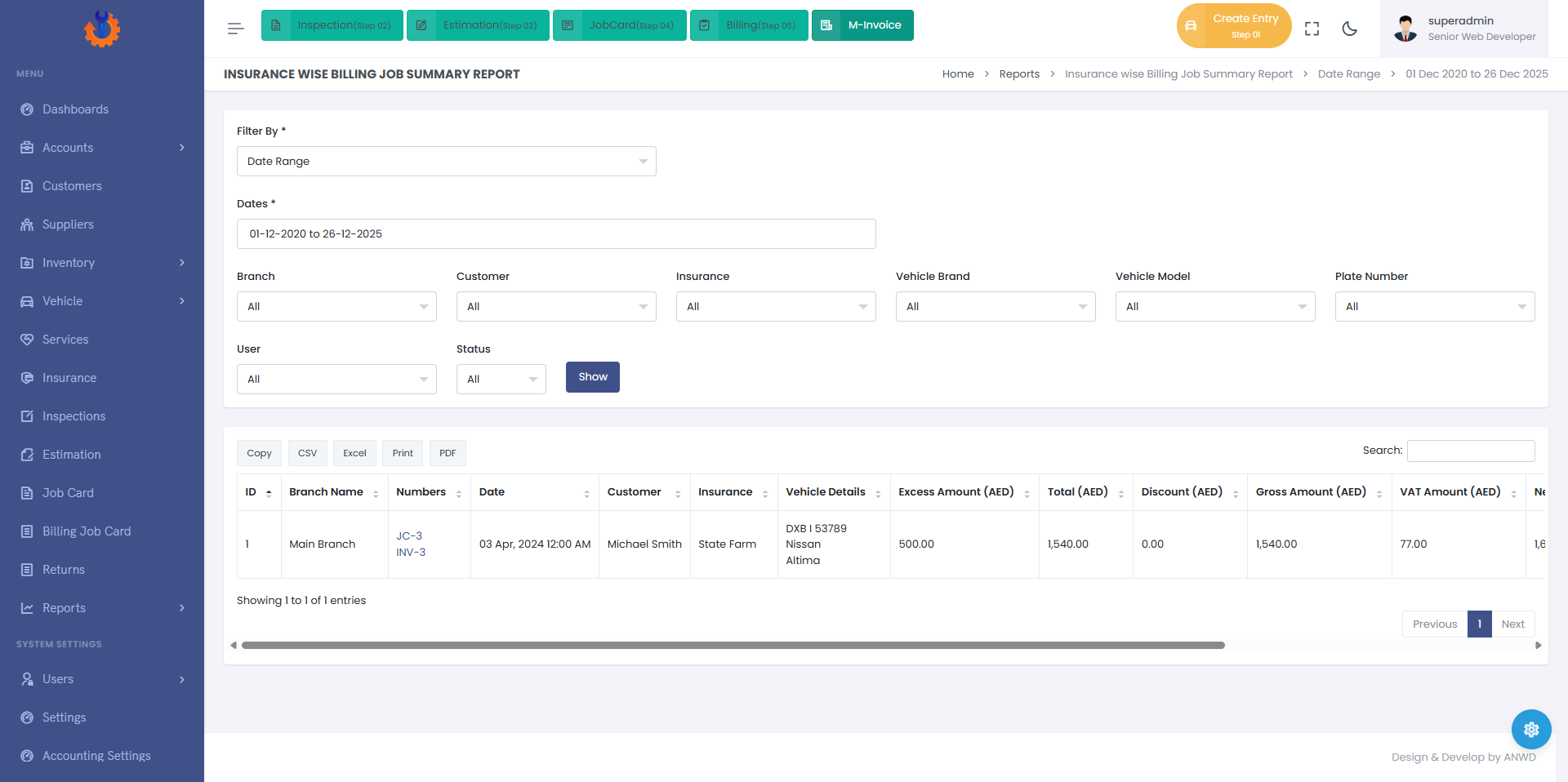Click Reports chart icon in sidebar

point(27,608)
